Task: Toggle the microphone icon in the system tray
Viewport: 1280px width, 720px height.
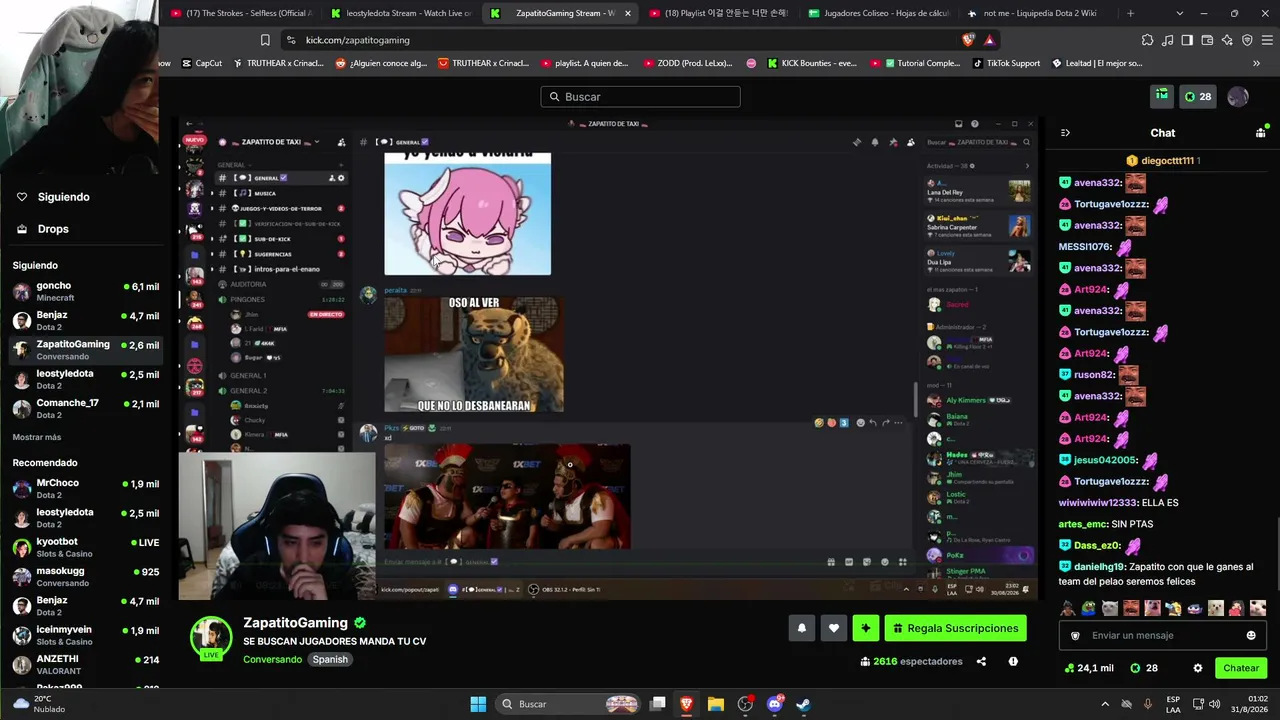Action: (x=1148, y=704)
